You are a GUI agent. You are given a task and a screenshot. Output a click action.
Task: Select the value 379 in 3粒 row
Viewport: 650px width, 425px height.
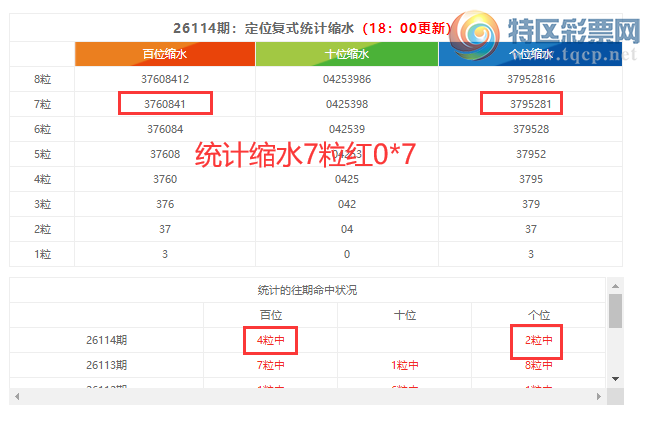point(531,204)
